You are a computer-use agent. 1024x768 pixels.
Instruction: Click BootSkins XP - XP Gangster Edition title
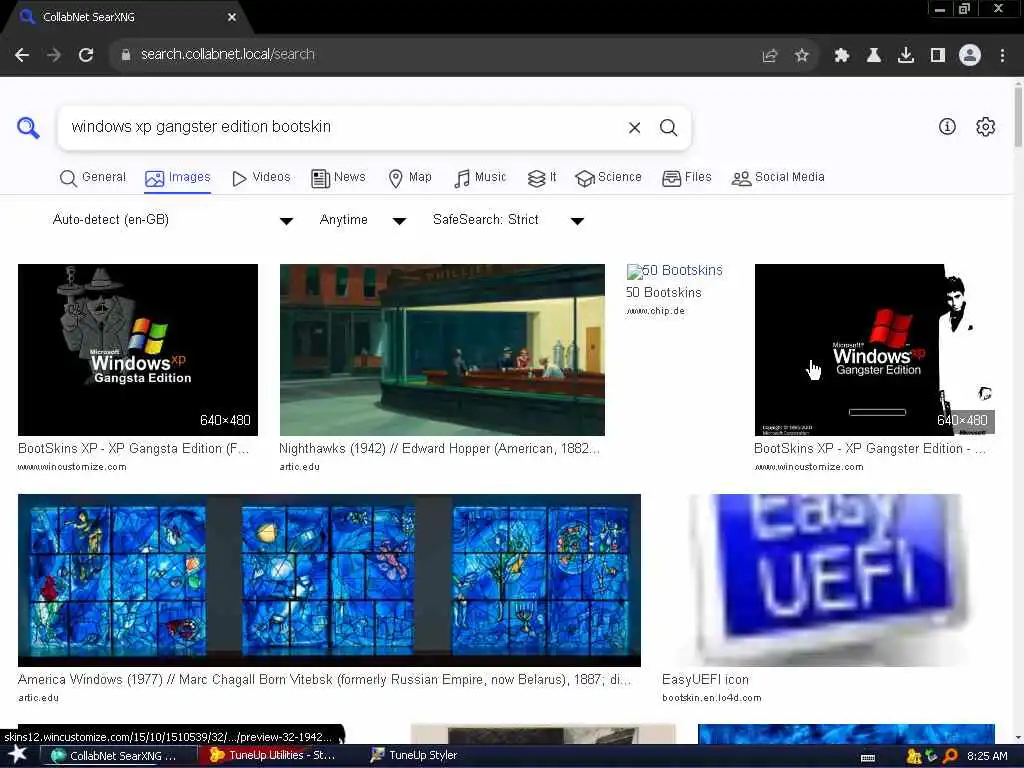coord(870,449)
